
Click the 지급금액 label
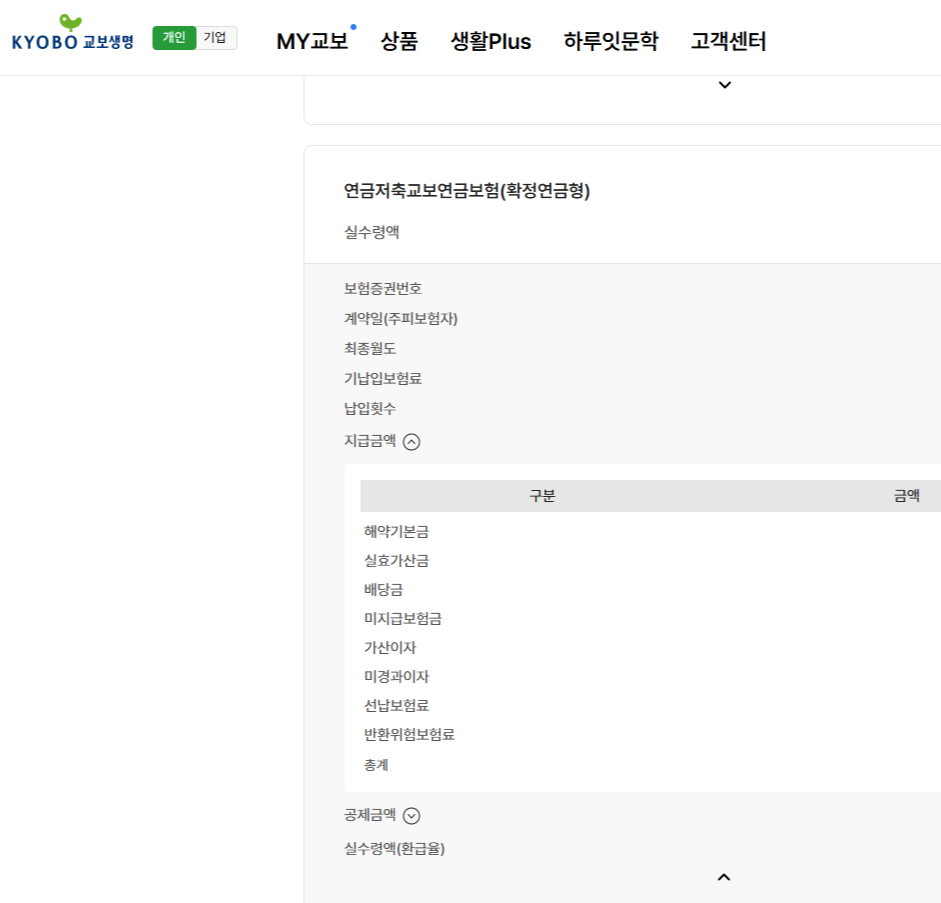point(370,441)
